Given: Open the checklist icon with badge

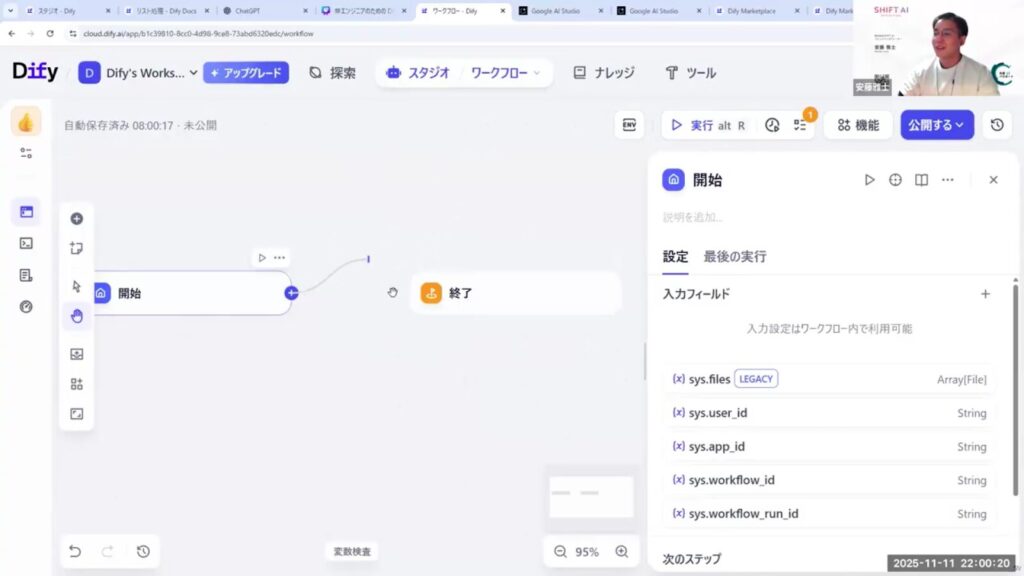Looking at the screenshot, I should 800,125.
